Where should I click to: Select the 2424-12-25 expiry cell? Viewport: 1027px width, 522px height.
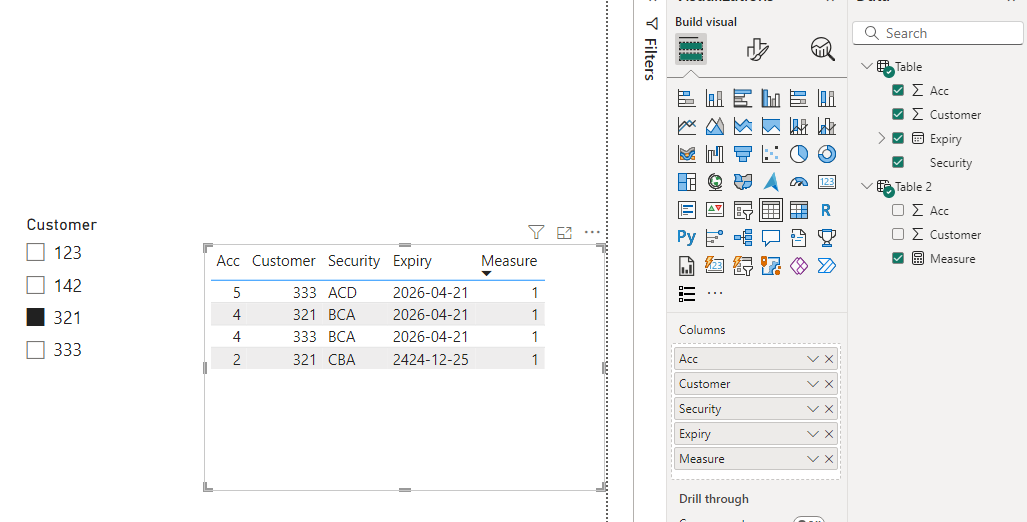pos(430,359)
